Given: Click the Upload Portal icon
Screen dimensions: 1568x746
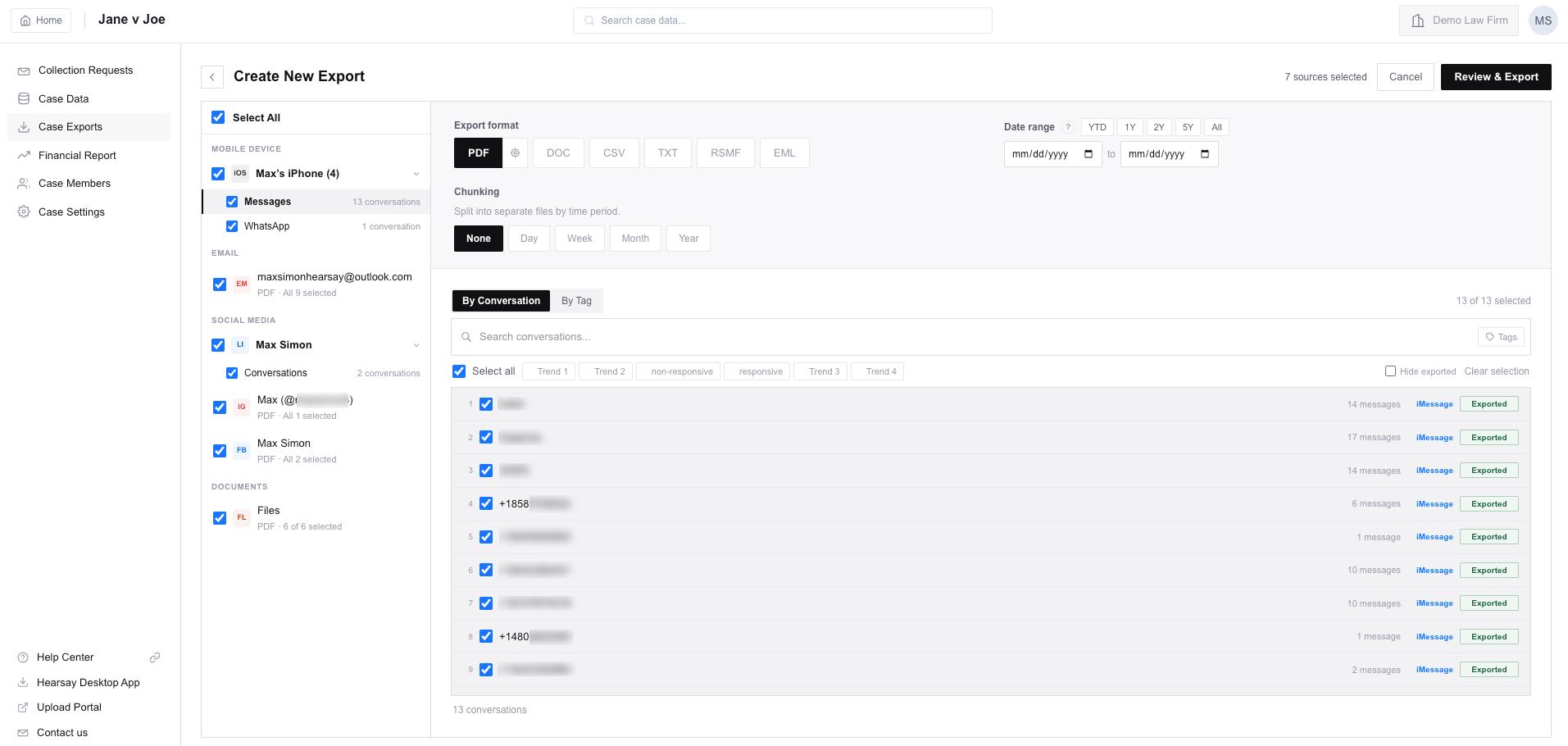Looking at the screenshot, I should click(23, 707).
